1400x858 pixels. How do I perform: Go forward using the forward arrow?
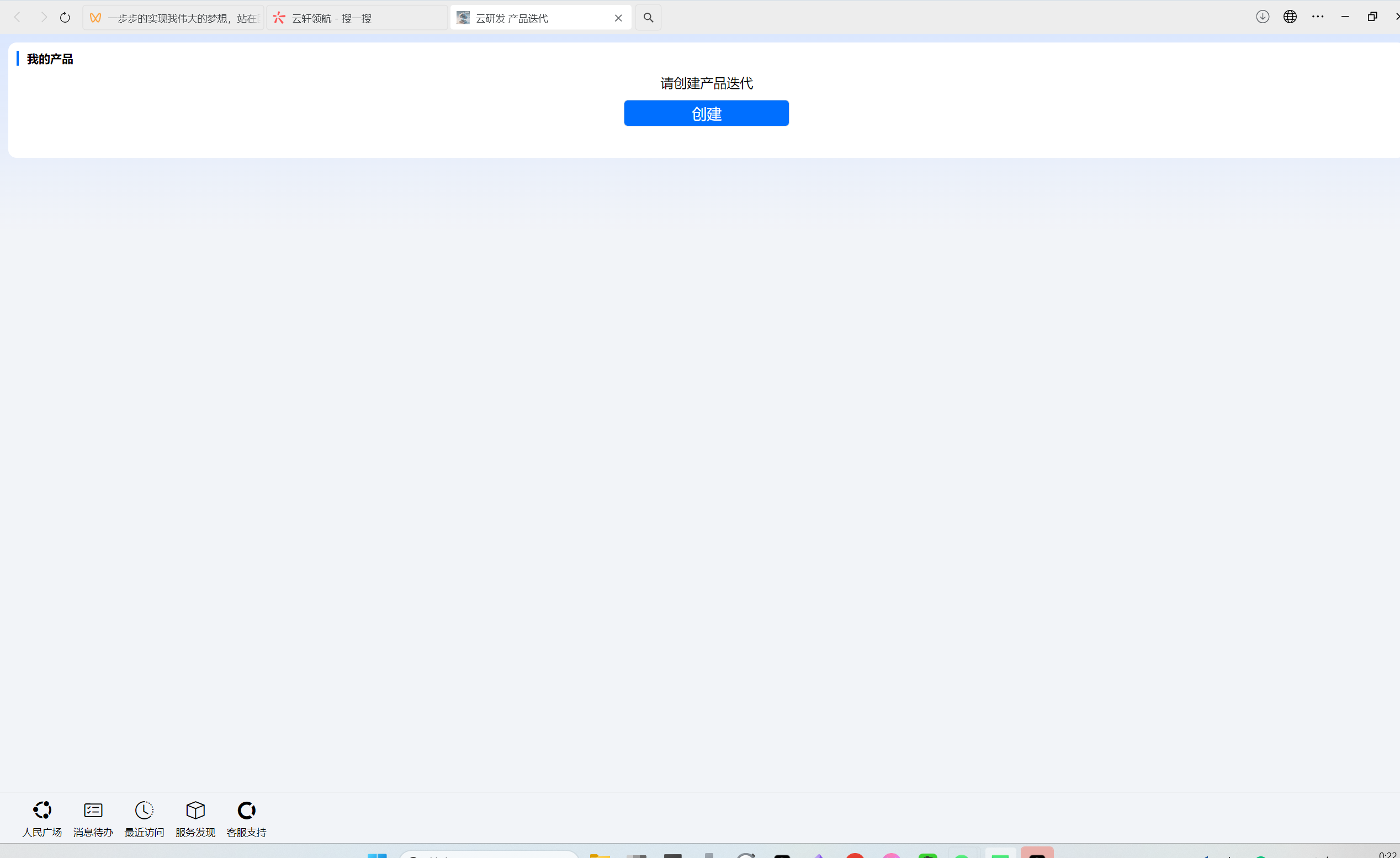[43, 18]
